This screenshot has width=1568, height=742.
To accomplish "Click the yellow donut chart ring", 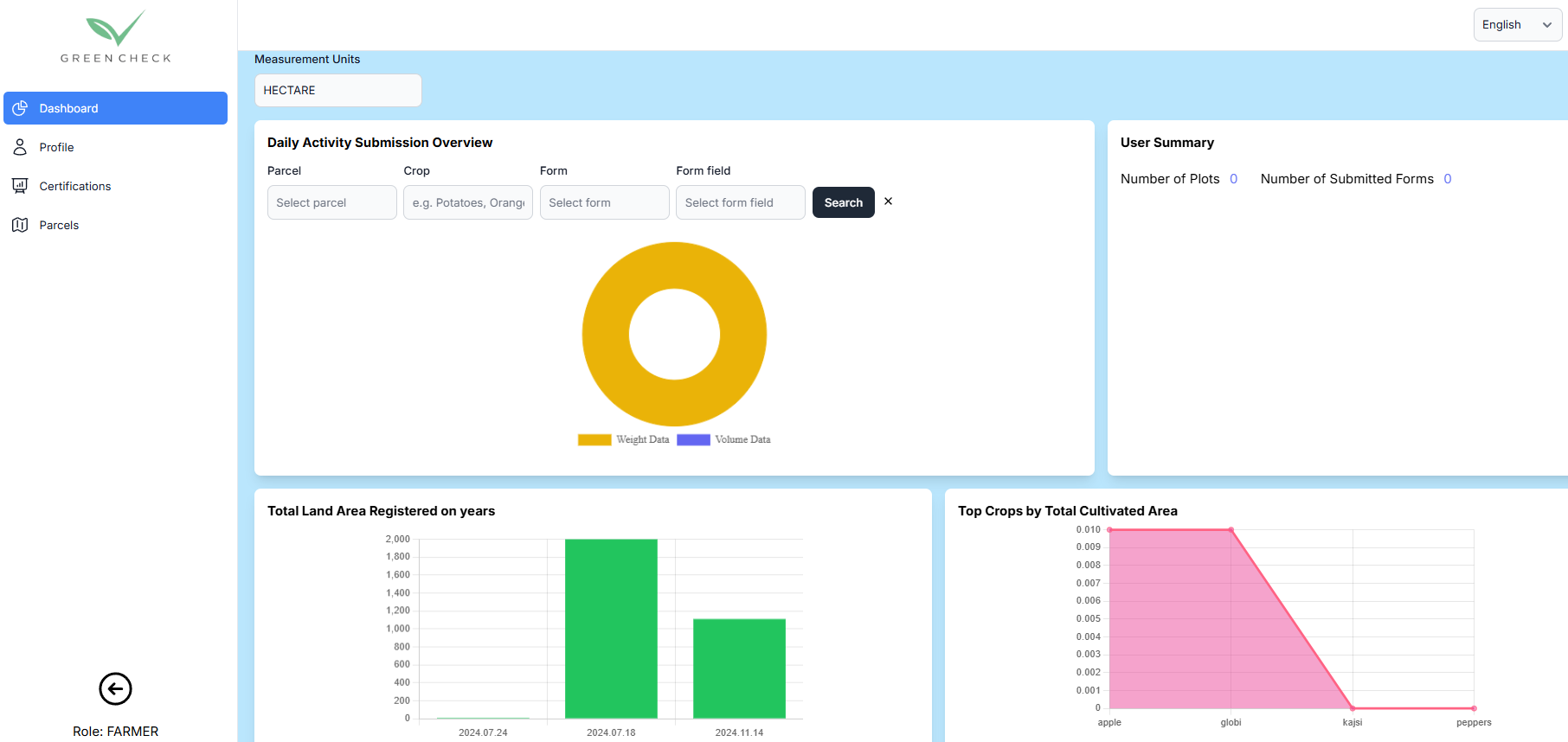I will 606,334.
